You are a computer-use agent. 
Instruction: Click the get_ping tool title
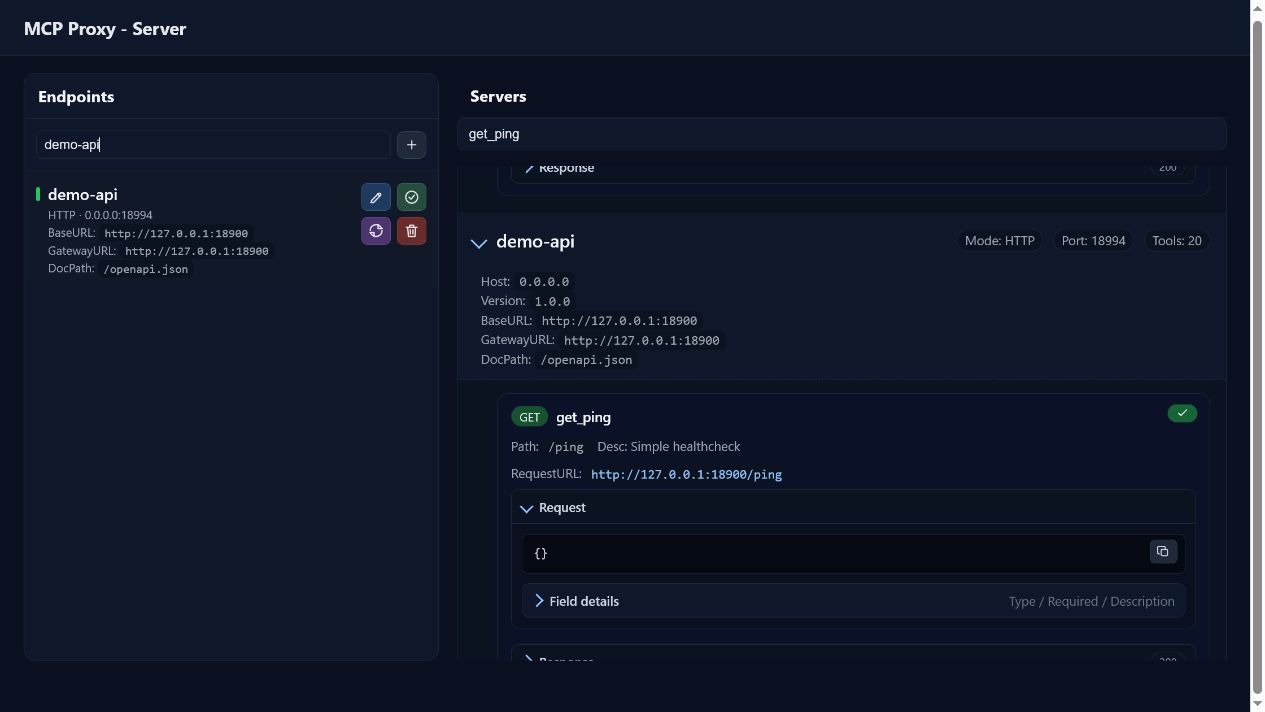[x=583, y=417]
